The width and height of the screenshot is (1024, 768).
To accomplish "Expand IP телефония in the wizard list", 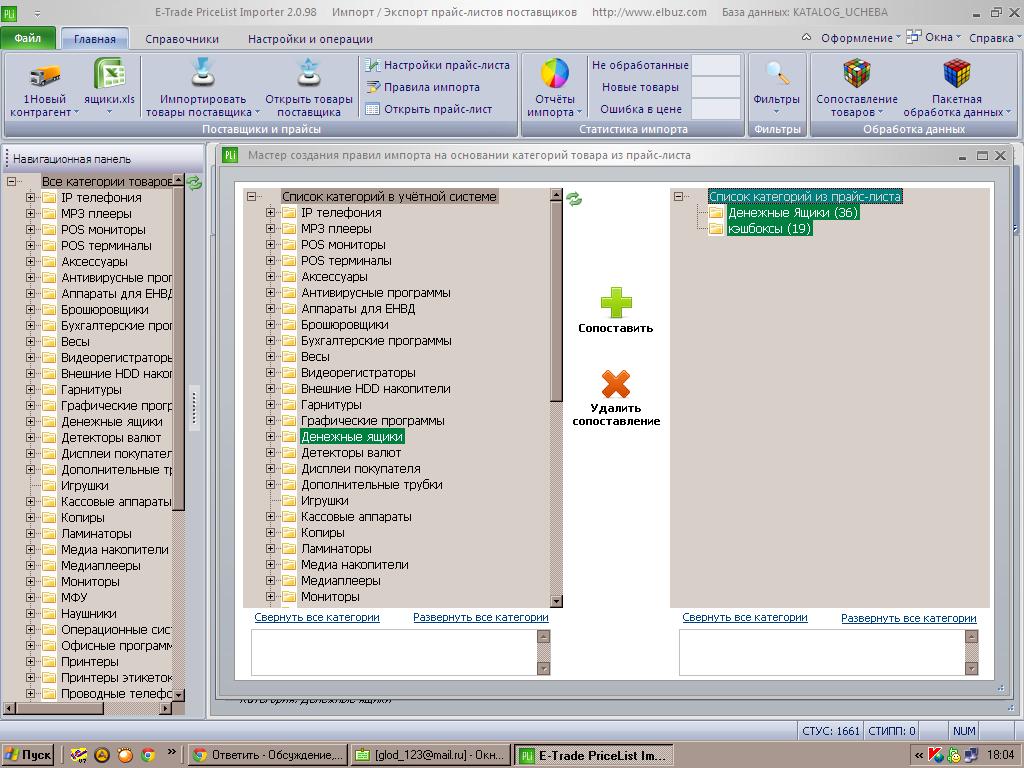I will pos(270,212).
